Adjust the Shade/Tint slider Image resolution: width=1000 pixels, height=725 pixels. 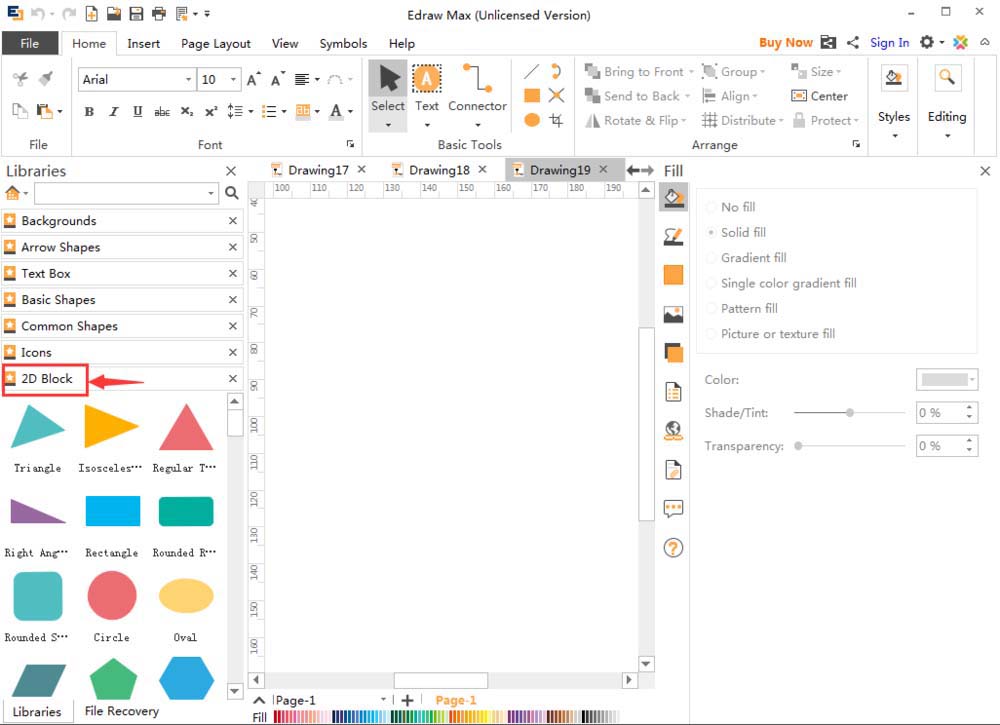(849, 413)
